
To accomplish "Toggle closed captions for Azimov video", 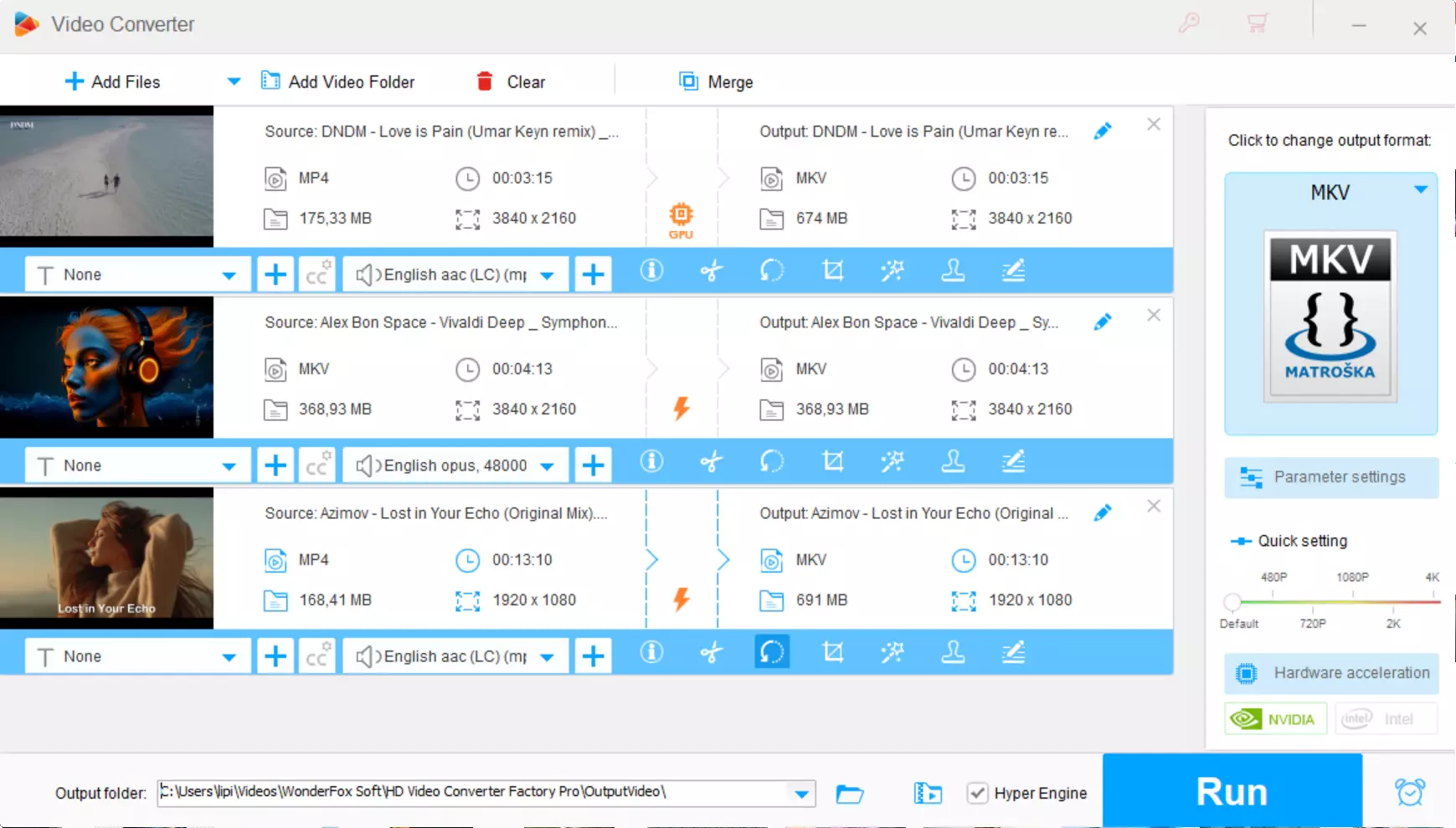I will [x=317, y=656].
